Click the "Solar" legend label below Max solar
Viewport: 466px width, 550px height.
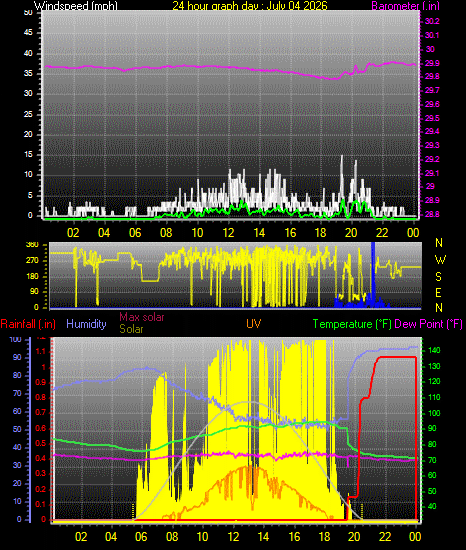point(131,329)
